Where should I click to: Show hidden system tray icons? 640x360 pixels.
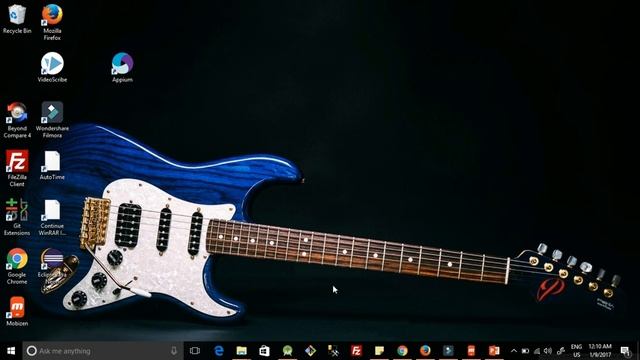click(514, 351)
